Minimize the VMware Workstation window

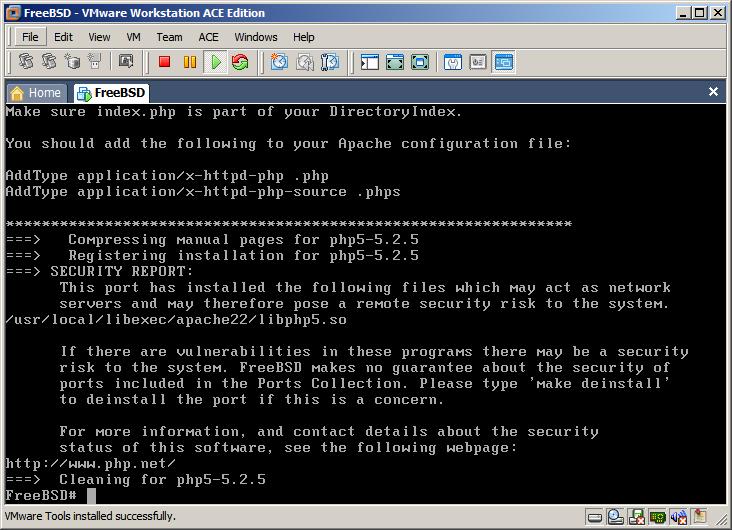pyautogui.click(x=683, y=13)
